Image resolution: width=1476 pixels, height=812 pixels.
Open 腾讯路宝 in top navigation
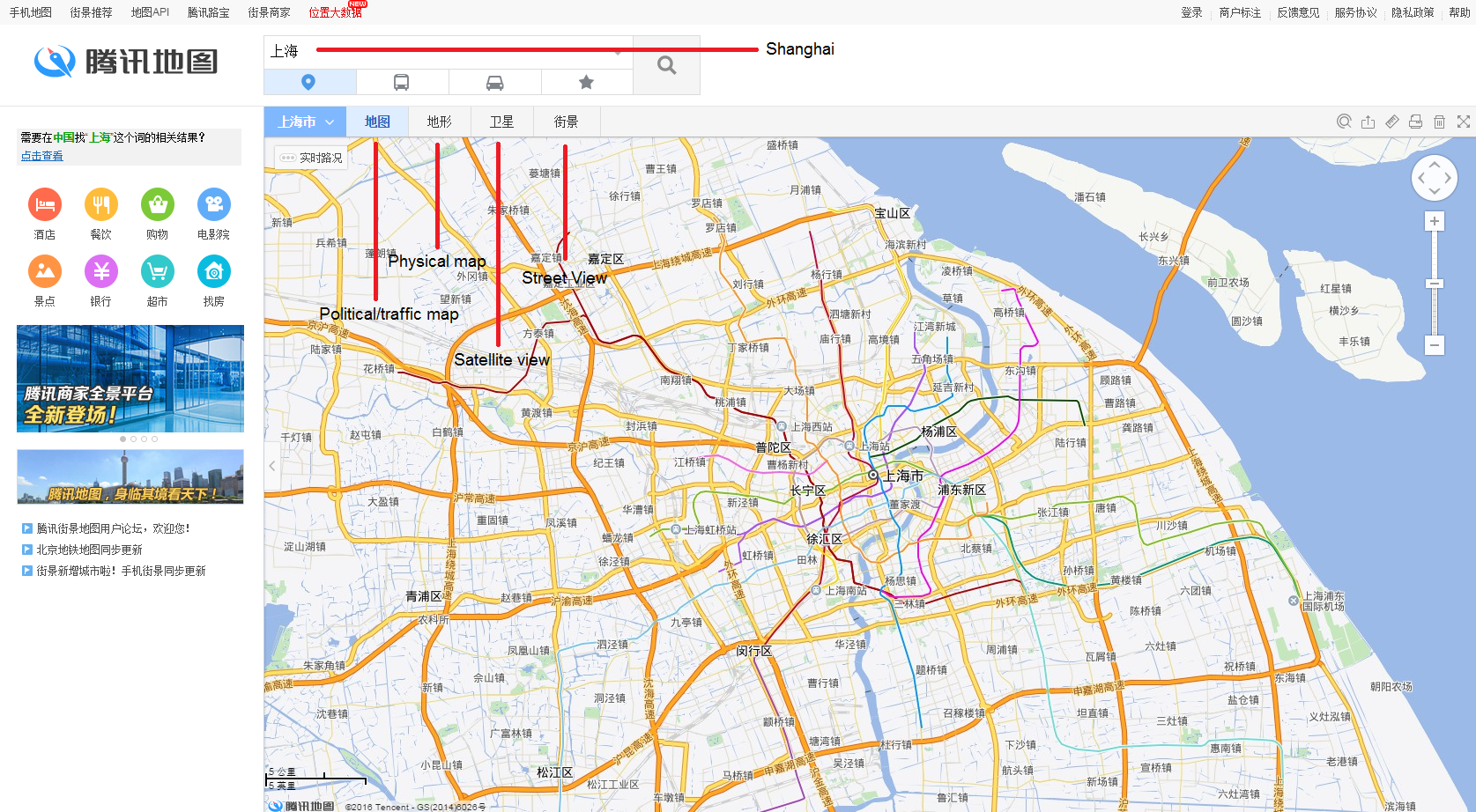(209, 12)
